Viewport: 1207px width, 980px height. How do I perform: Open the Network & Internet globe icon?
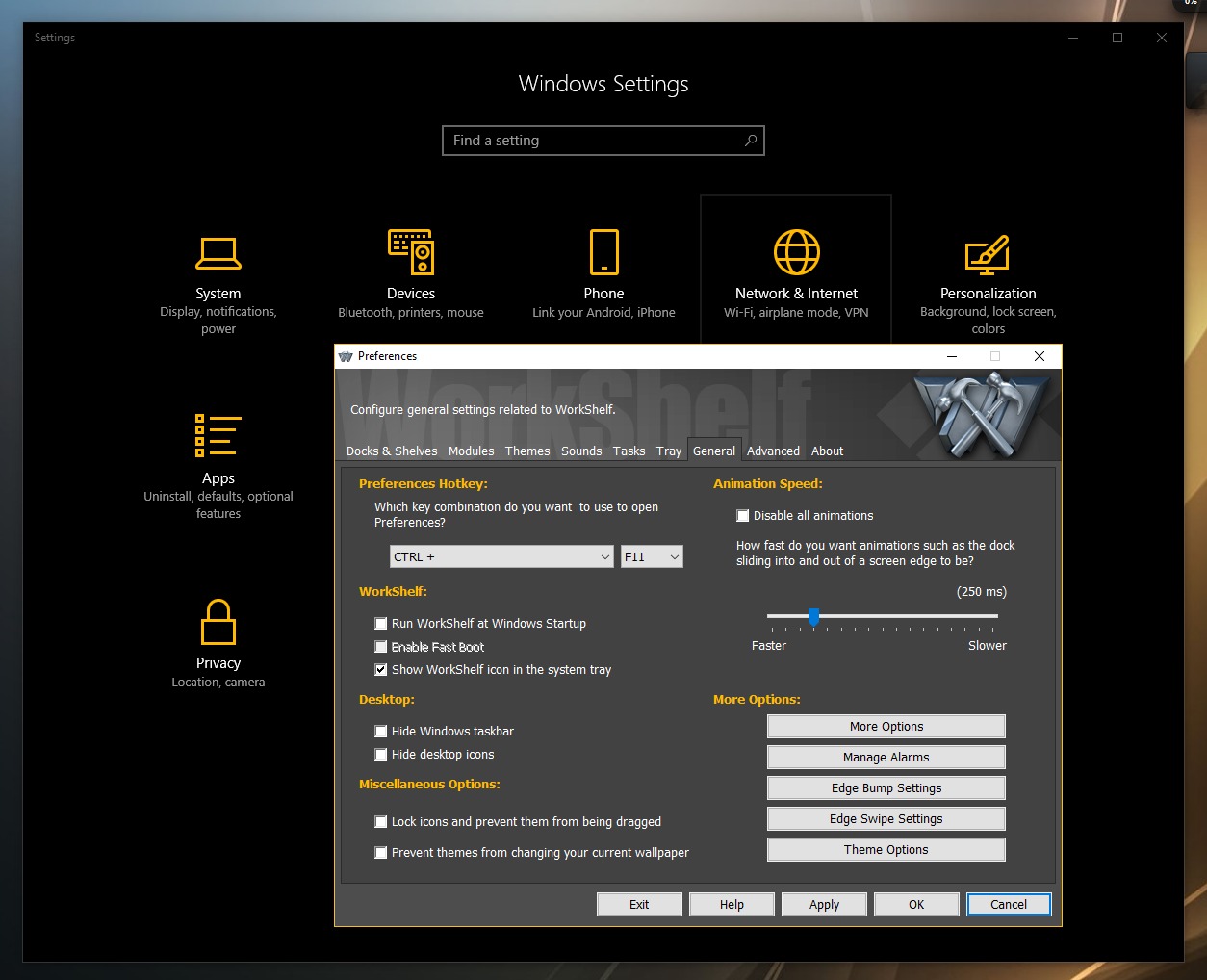tap(796, 252)
